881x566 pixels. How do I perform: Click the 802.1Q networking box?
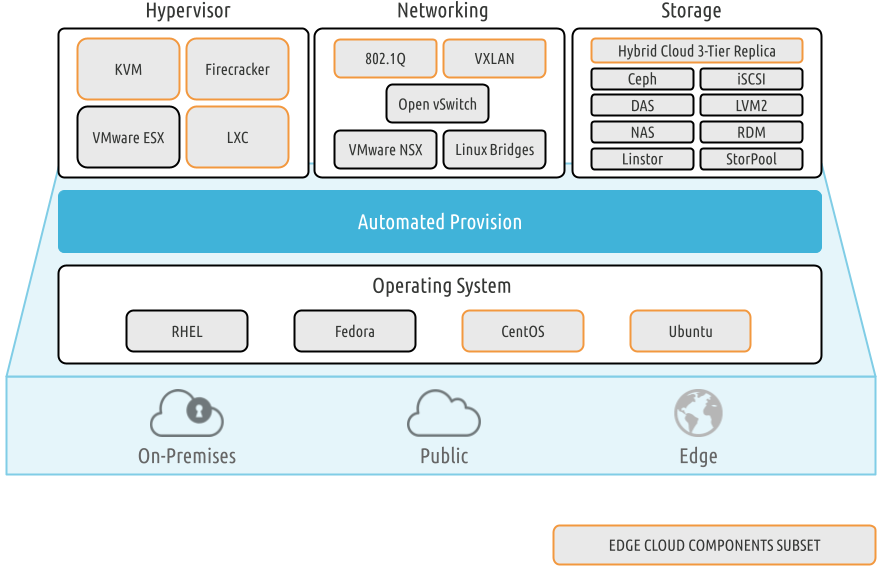pos(385,58)
